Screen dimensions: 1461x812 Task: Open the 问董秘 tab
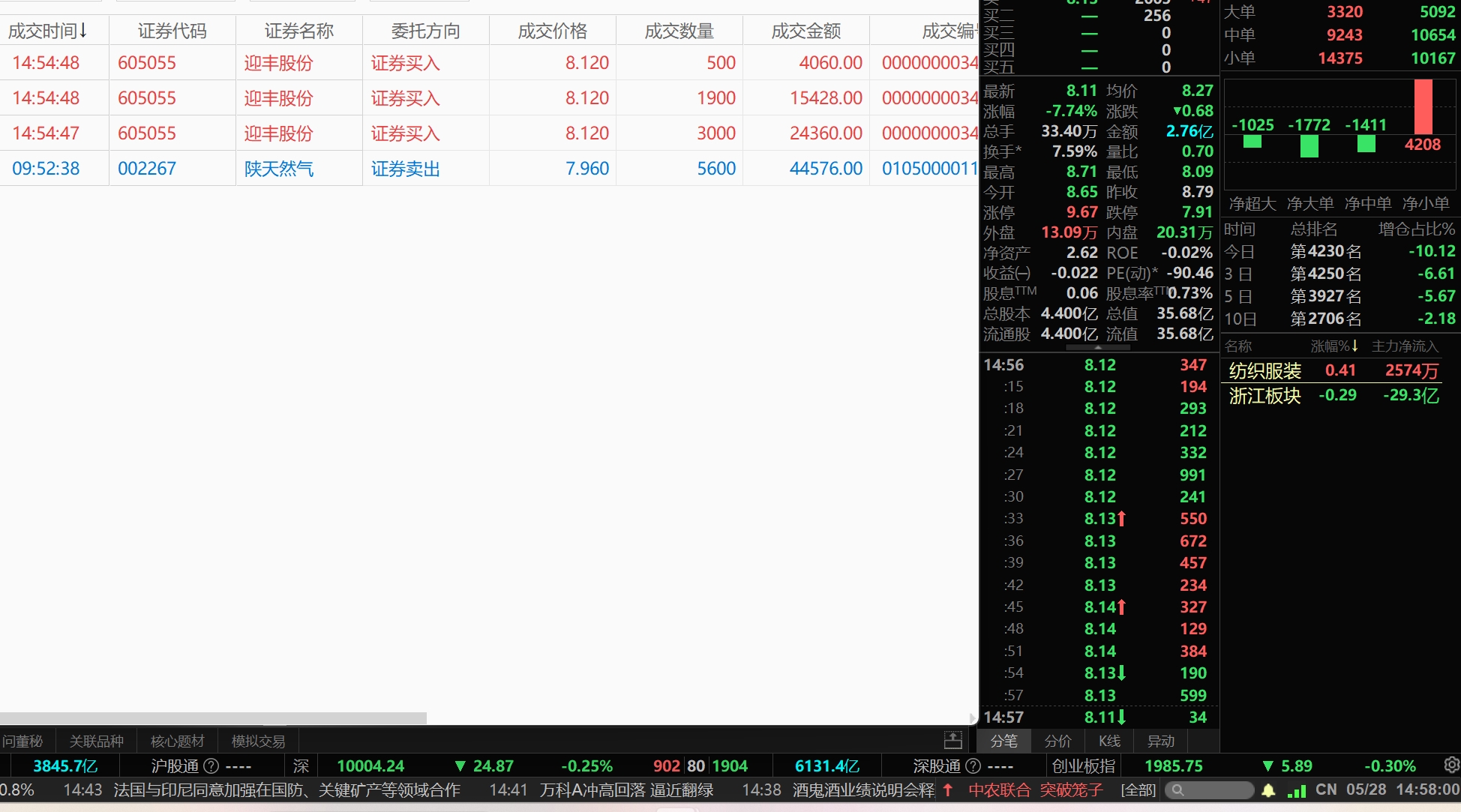click(22, 741)
